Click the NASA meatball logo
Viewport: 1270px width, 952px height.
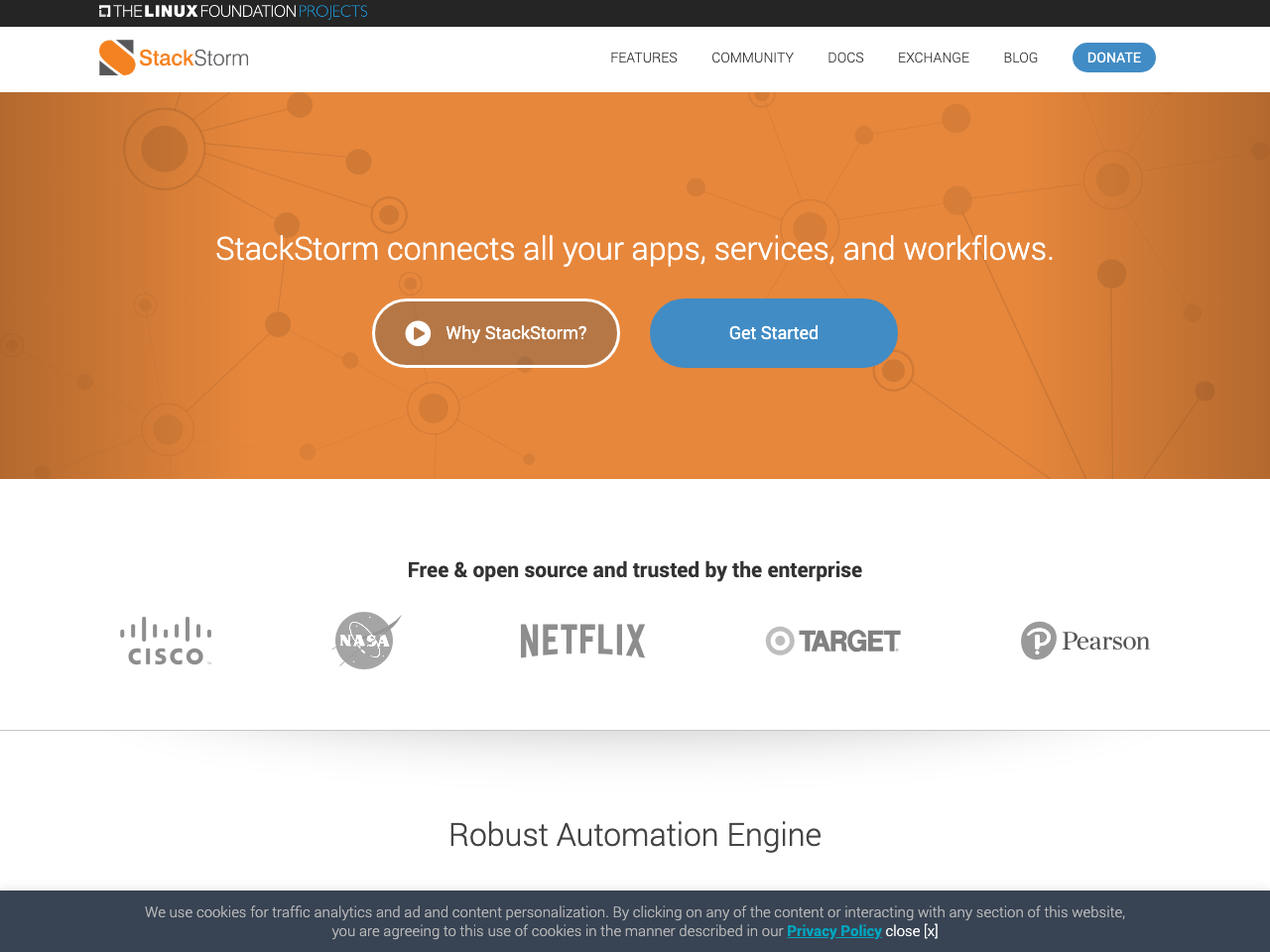(364, 640)
